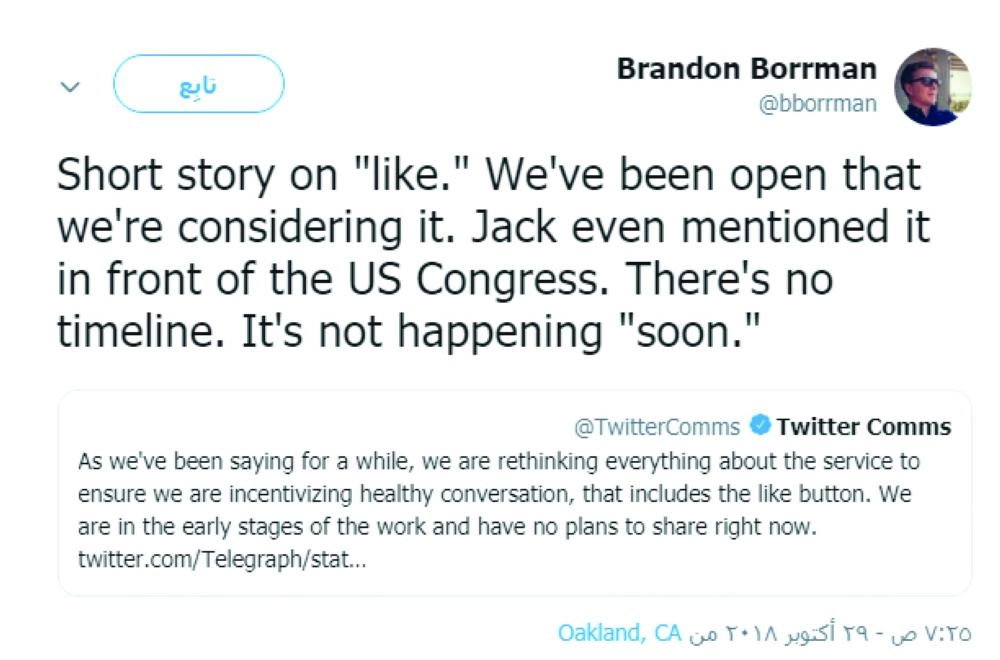Click the Follow (تابع) button
The width and height of the screenshot is (1000, 660).
click(x=198, y=84)
